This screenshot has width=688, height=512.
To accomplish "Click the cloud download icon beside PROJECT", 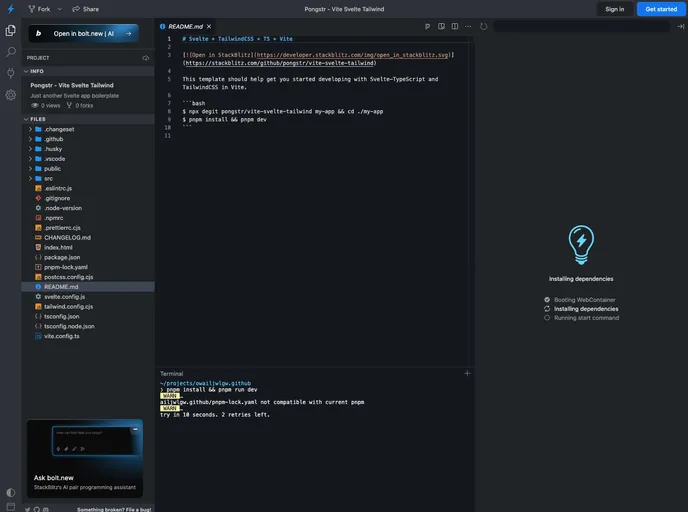I will tap(146, 58).
